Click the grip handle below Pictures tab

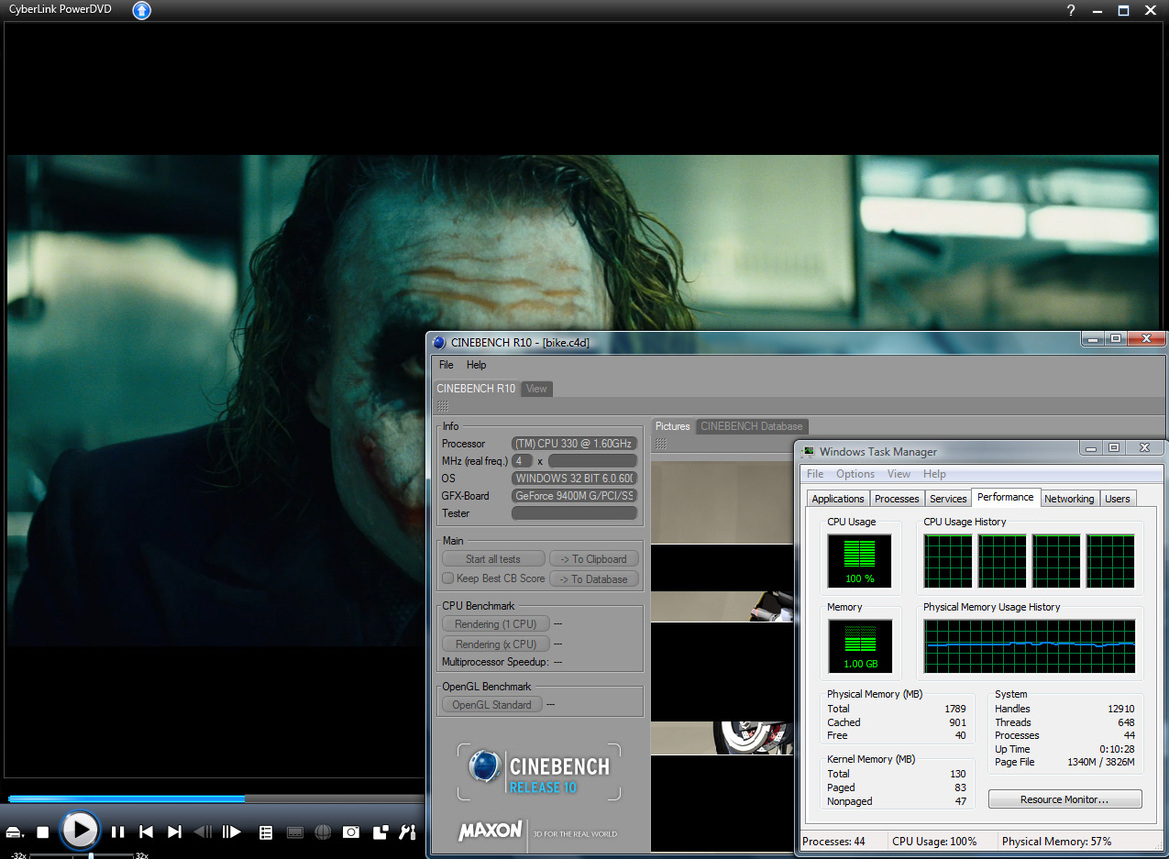click(x=661, y=444)
